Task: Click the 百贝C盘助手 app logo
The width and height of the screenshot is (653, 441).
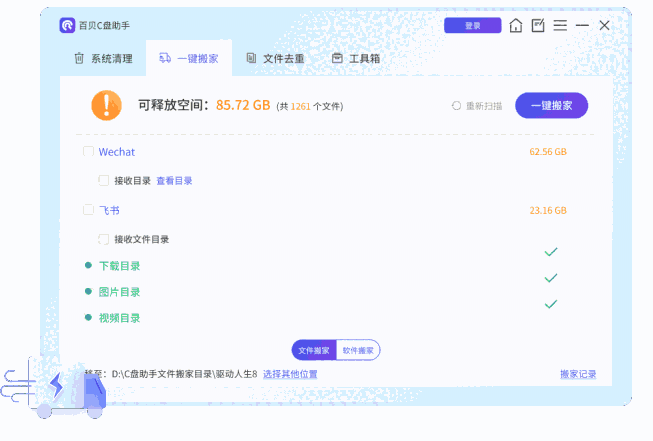Action: (x=67, y=25)
